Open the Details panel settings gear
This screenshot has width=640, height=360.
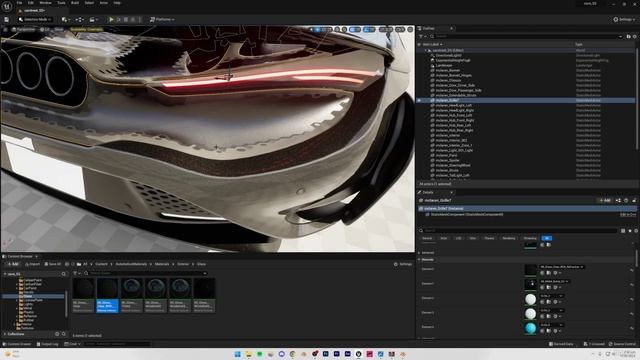point(636,231)
